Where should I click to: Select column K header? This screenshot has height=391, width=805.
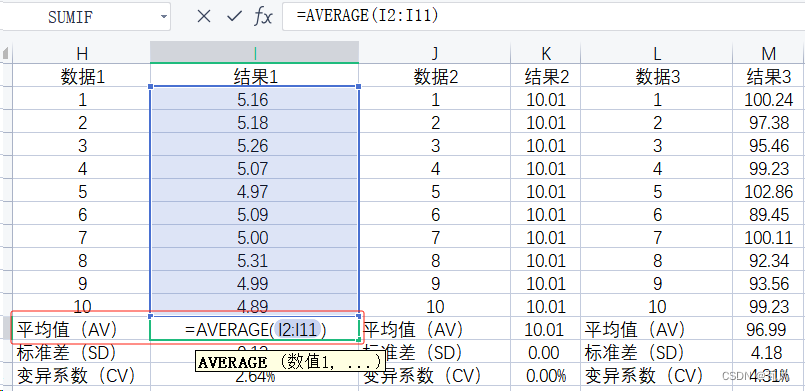click(x=546, y=53)
